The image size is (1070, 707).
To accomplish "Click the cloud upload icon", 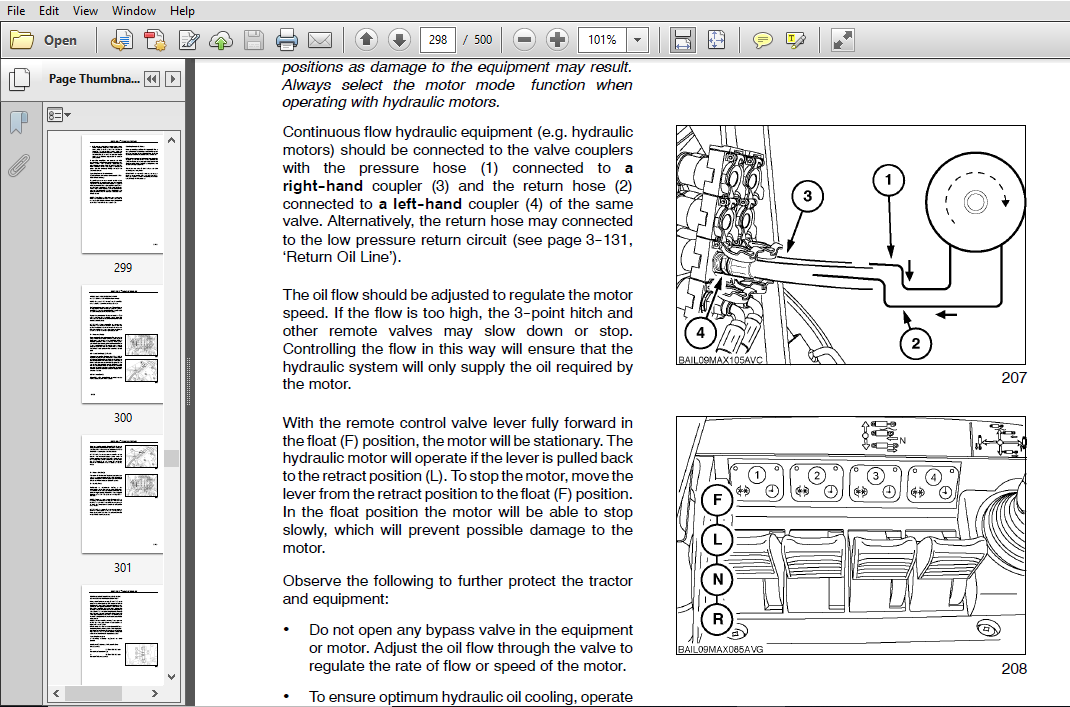I will coord(220,40).
